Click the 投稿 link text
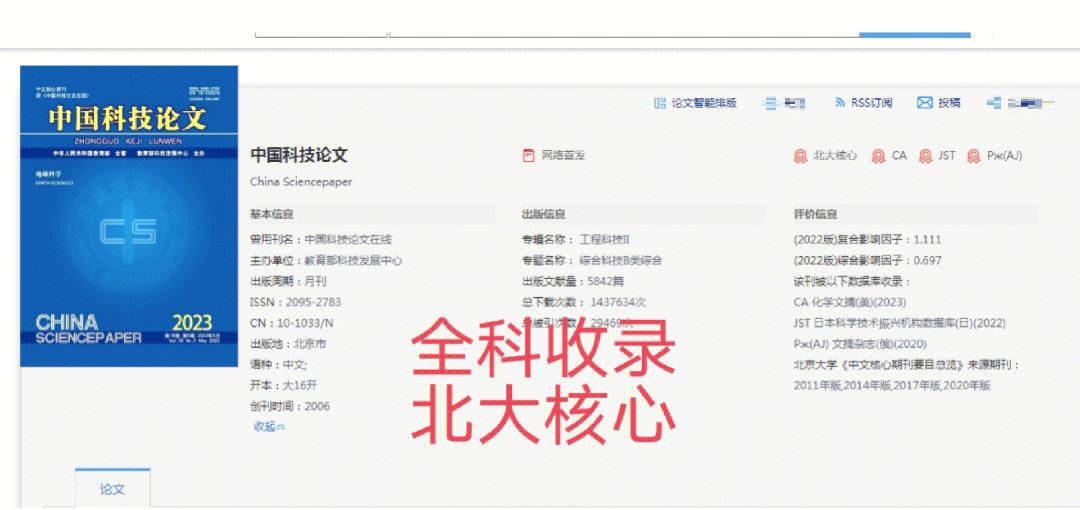 click(x=949, y=103)
